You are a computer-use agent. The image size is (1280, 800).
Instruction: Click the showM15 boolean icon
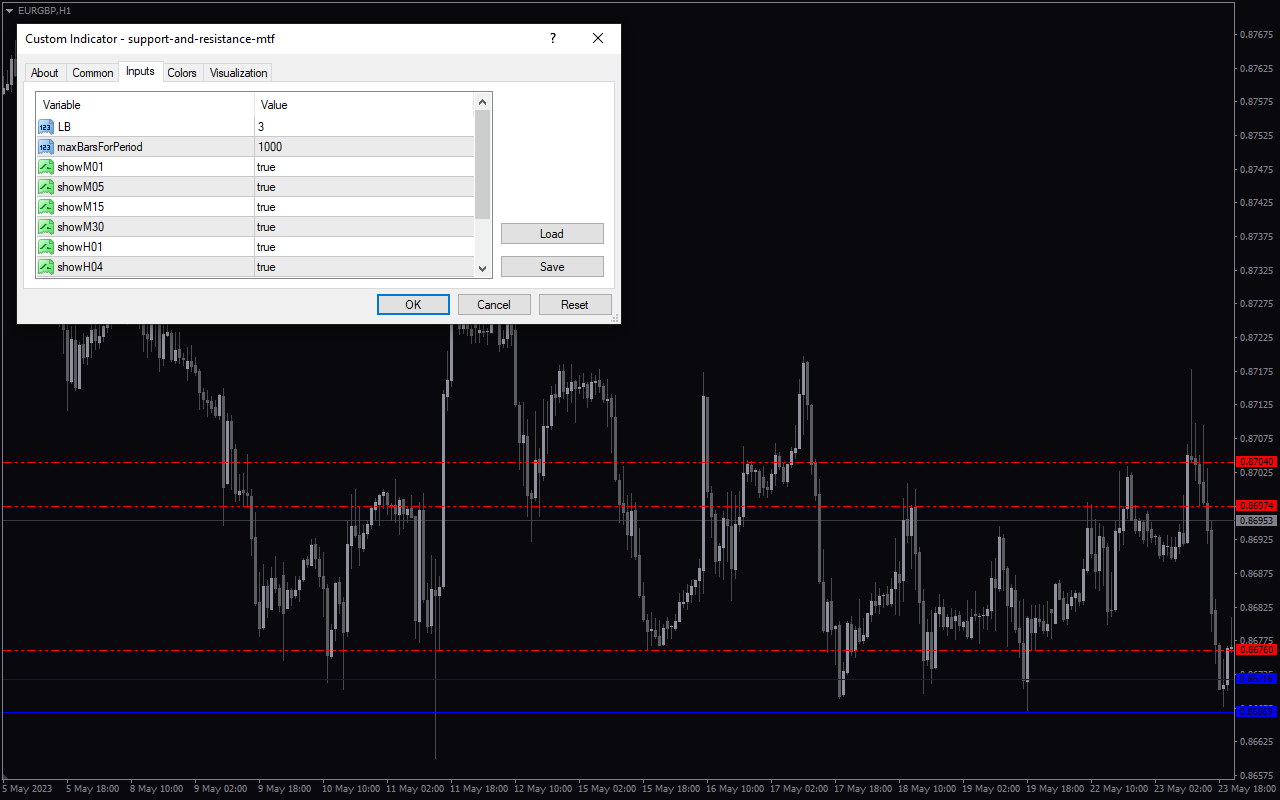click(x=45, y=207)
